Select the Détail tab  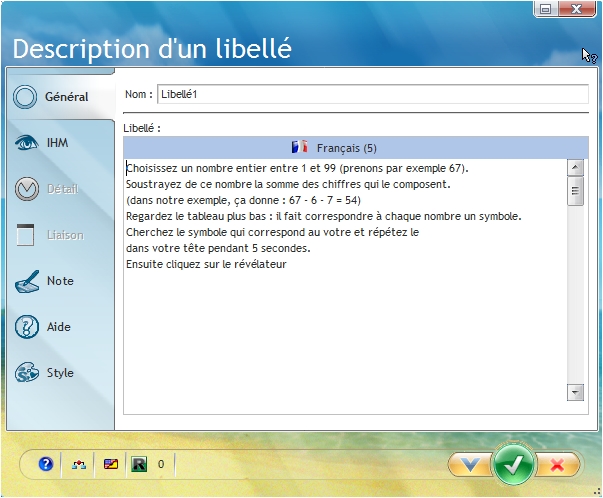(60, 189)
